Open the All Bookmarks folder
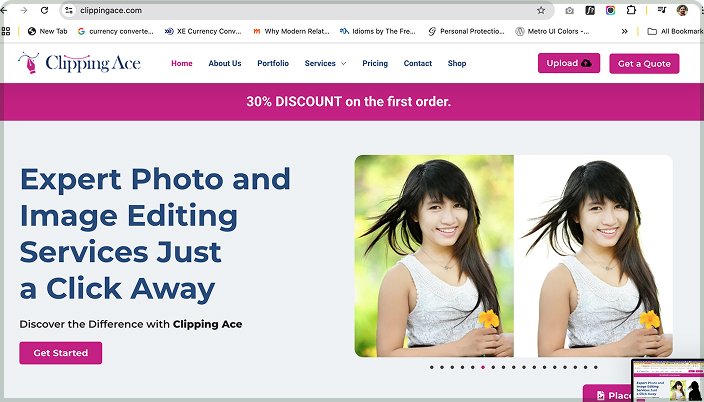The height and width of the screenshot is (402, 704). (675, 31)
